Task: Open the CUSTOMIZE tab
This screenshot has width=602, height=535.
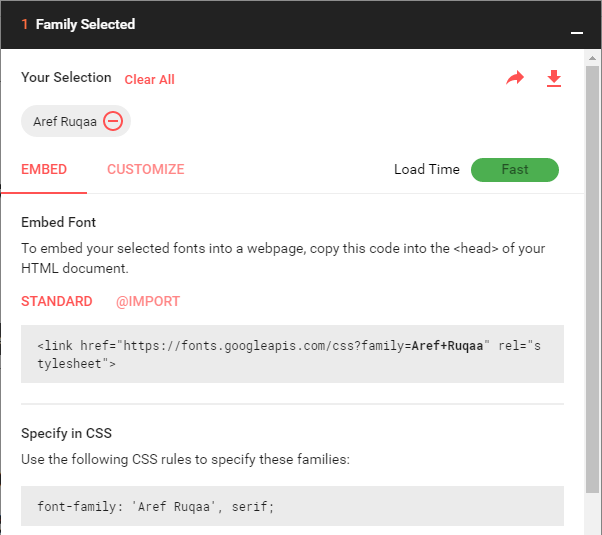Action: click(x=146, y=169)
